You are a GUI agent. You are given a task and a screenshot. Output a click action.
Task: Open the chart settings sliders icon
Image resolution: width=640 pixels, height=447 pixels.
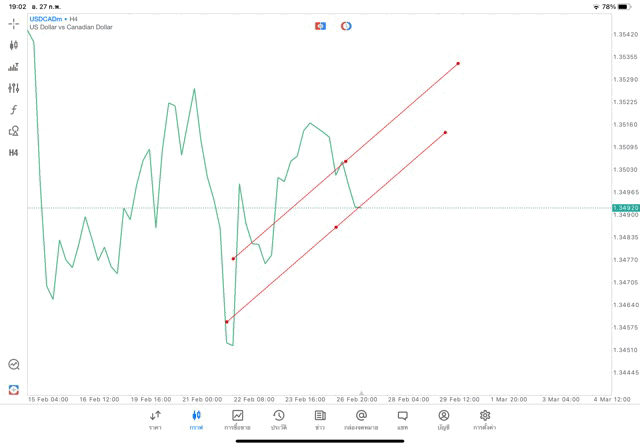[x=14, y=88]
